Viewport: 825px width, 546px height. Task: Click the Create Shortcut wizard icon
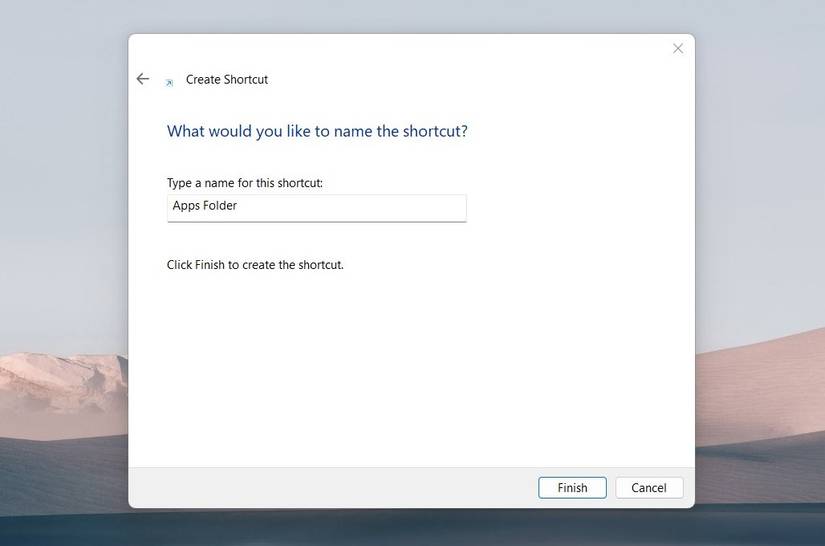tap(169, 83)
